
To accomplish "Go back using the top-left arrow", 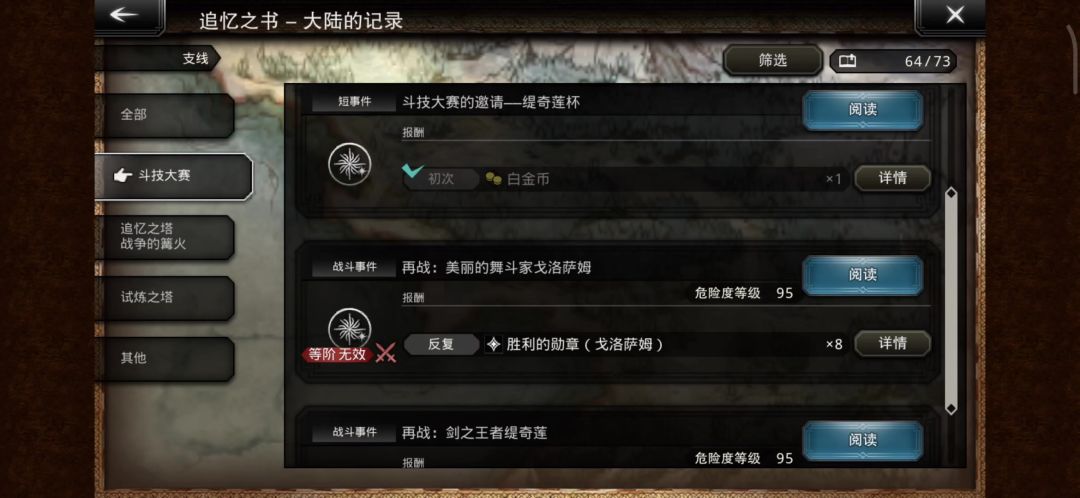I will pyautogui.click(x=129, y=17).
